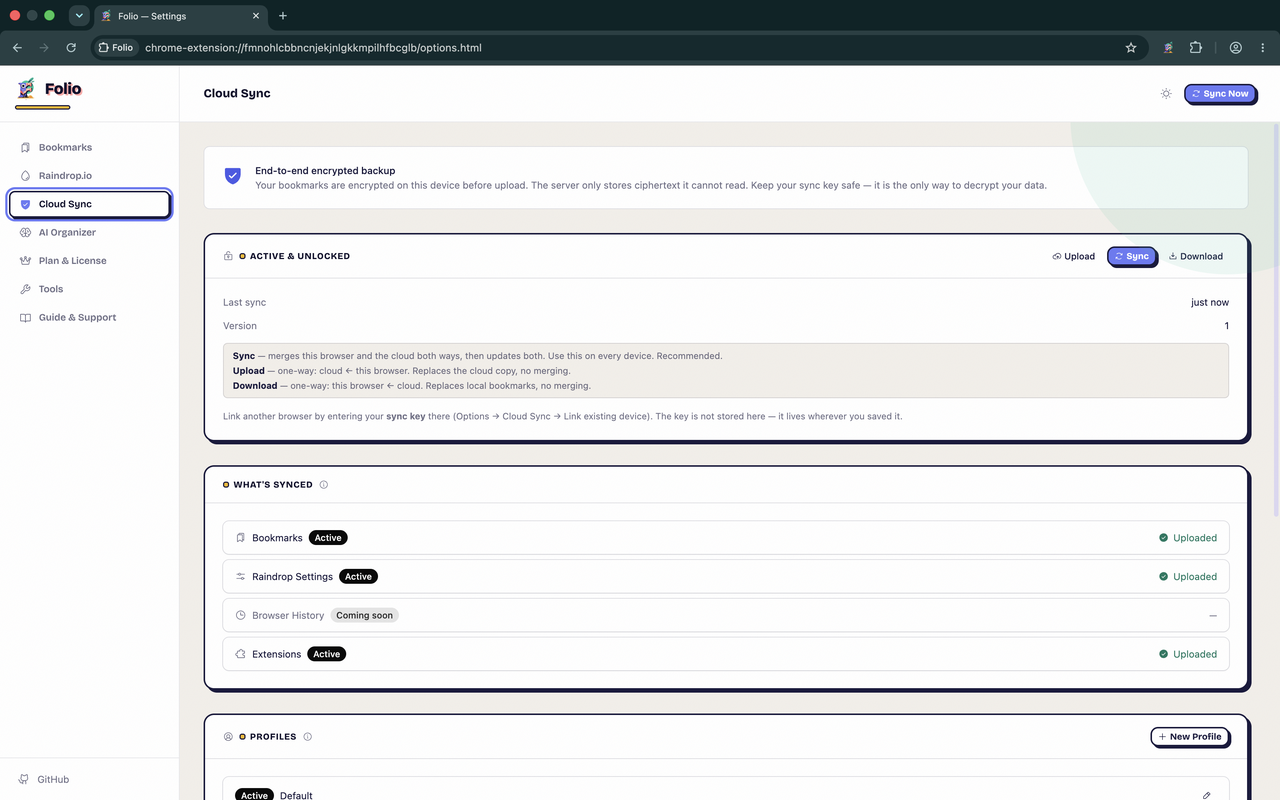Open the tab search dropdown arrow
Screen dimensions: 1280x800
click(79, 16)
